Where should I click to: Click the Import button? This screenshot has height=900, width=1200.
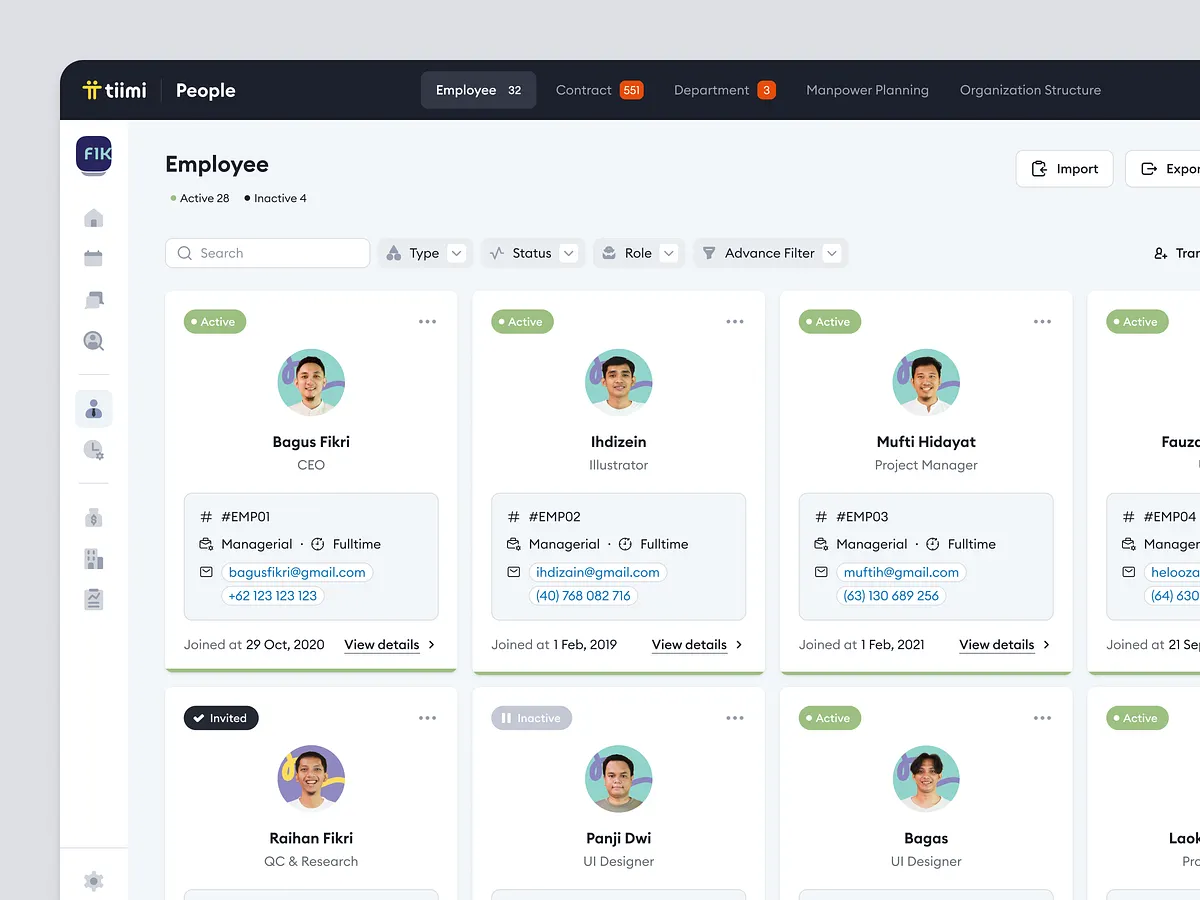click(1064, 169)
